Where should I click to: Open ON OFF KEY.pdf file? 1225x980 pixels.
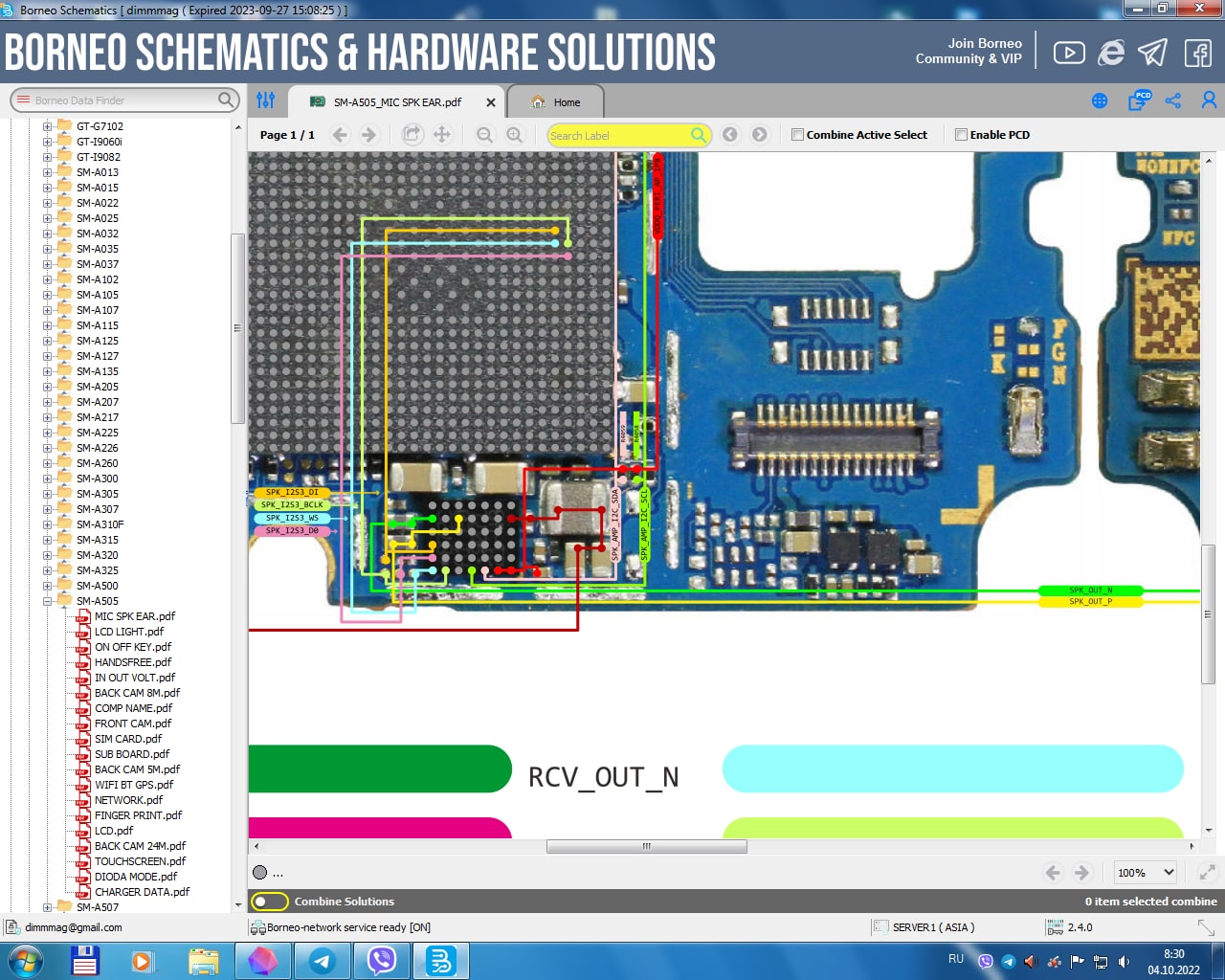click(x=133, y=647)
